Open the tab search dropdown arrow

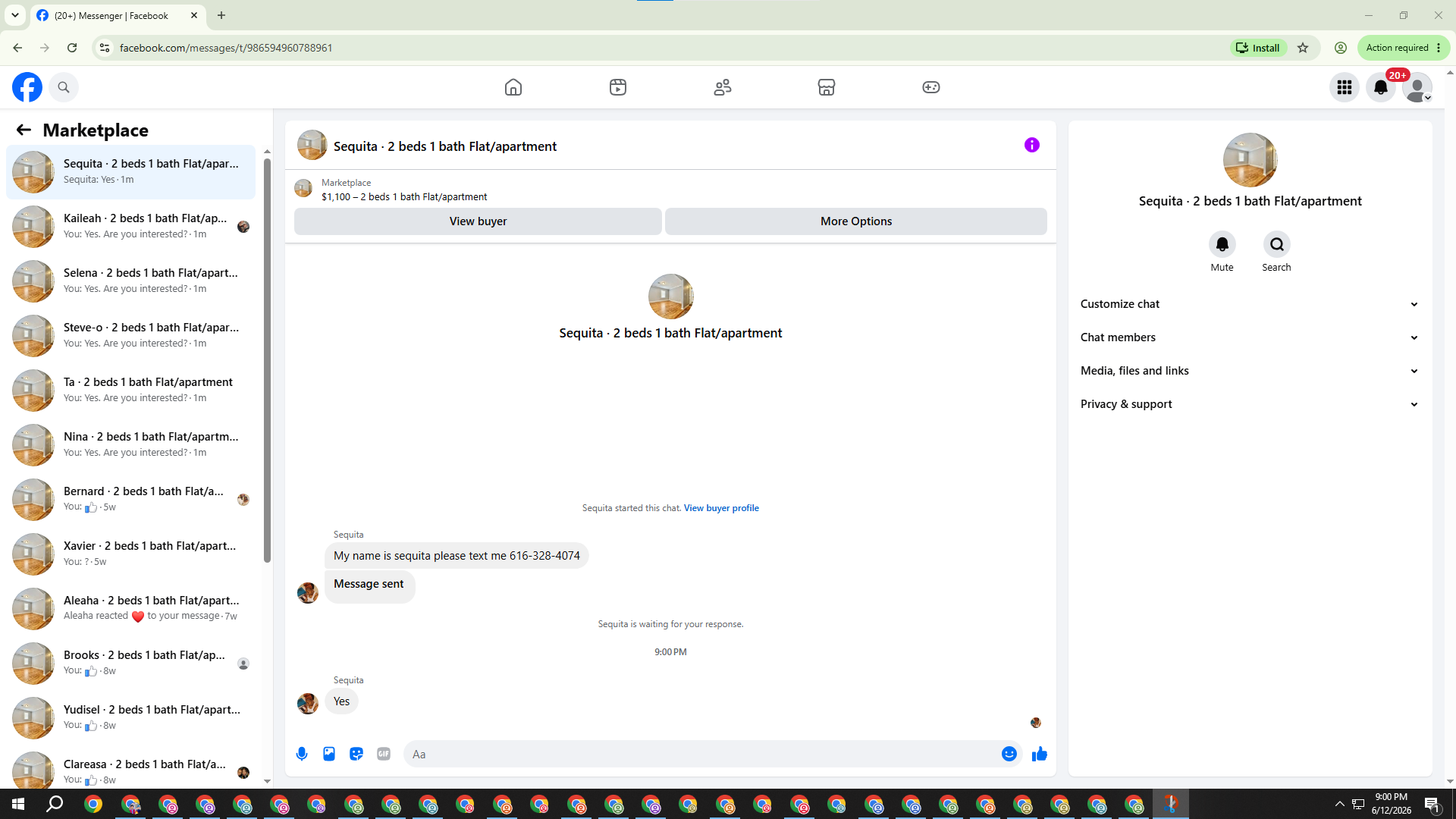(15, 15)
